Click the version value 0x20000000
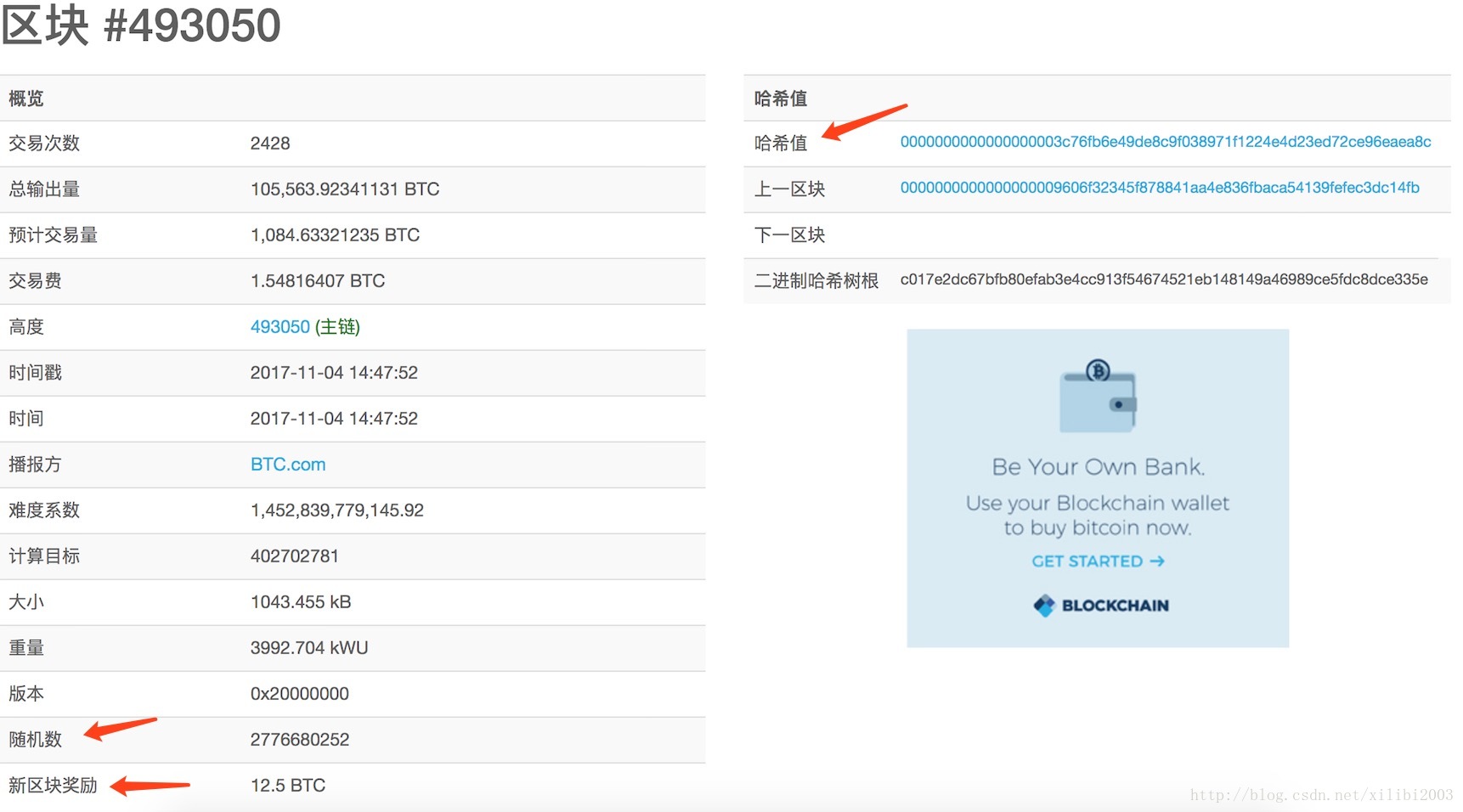The height and width of the screenshot is (812, 1463). click(299, 694)
